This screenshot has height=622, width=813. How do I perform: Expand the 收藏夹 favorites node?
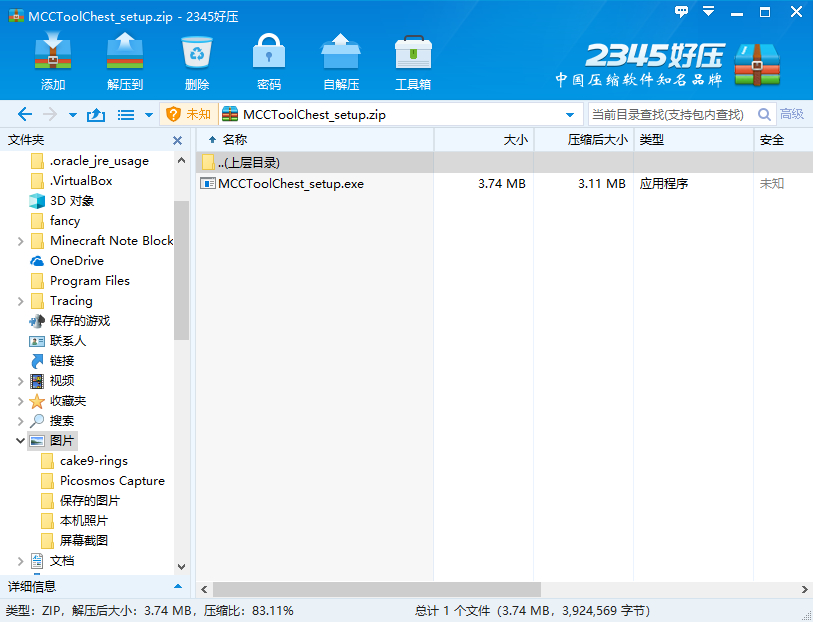pyautogui.click(x=20, y=401)
